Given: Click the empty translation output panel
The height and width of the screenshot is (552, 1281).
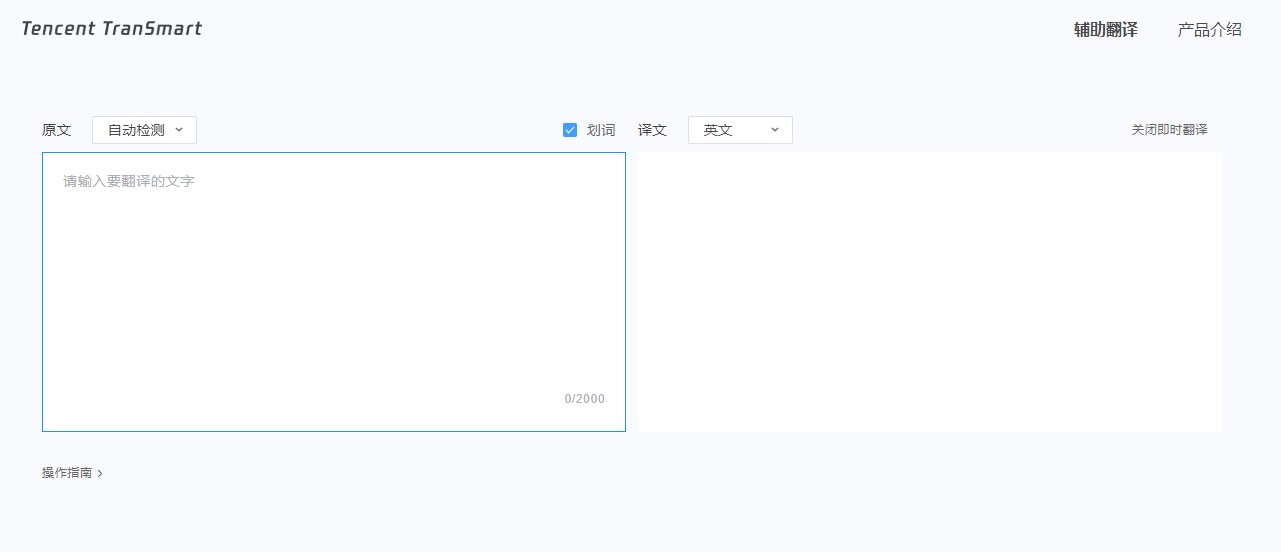Looking at the screenshot, I should click(x=929, y=291).
